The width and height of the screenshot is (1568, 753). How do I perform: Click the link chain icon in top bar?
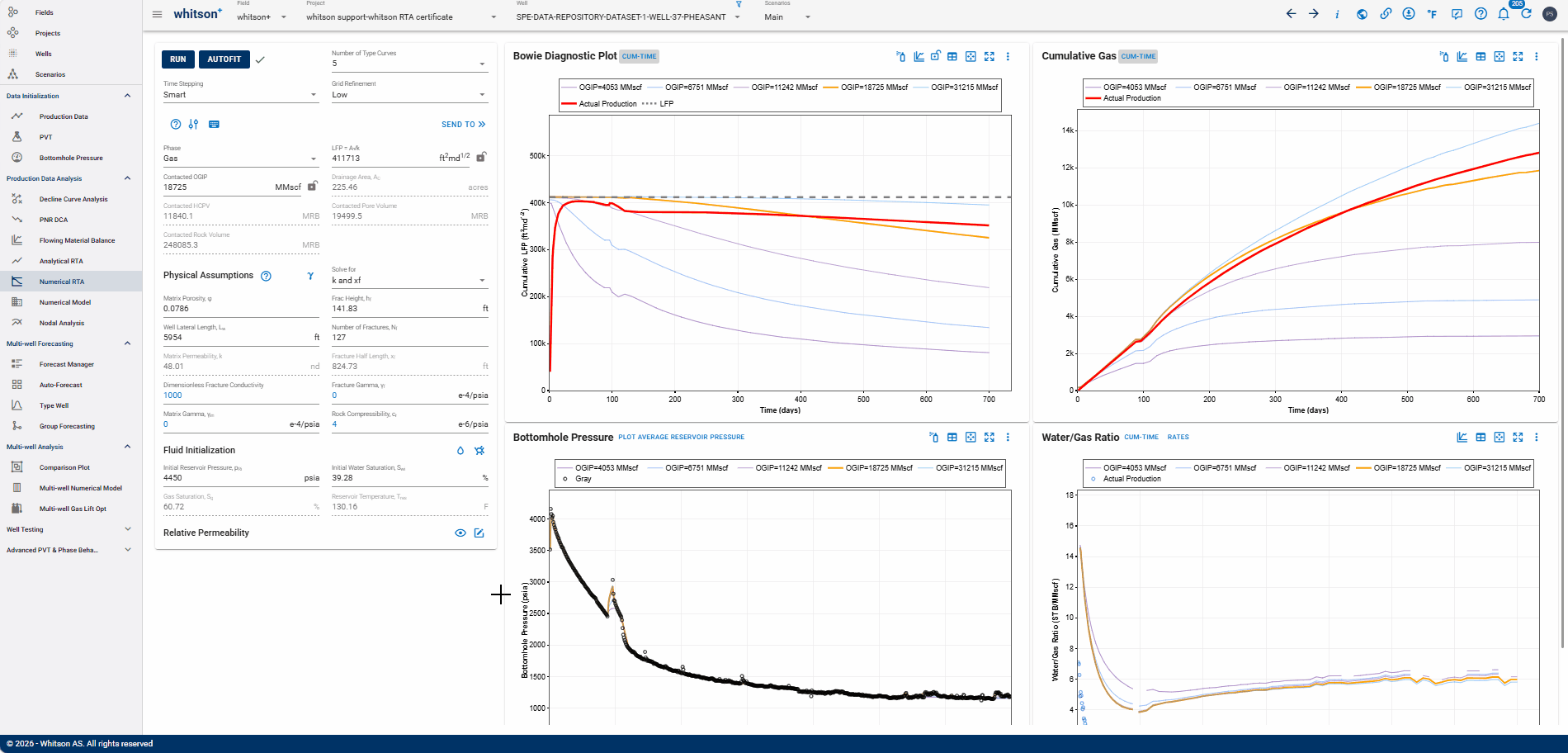coord(1386,14)
